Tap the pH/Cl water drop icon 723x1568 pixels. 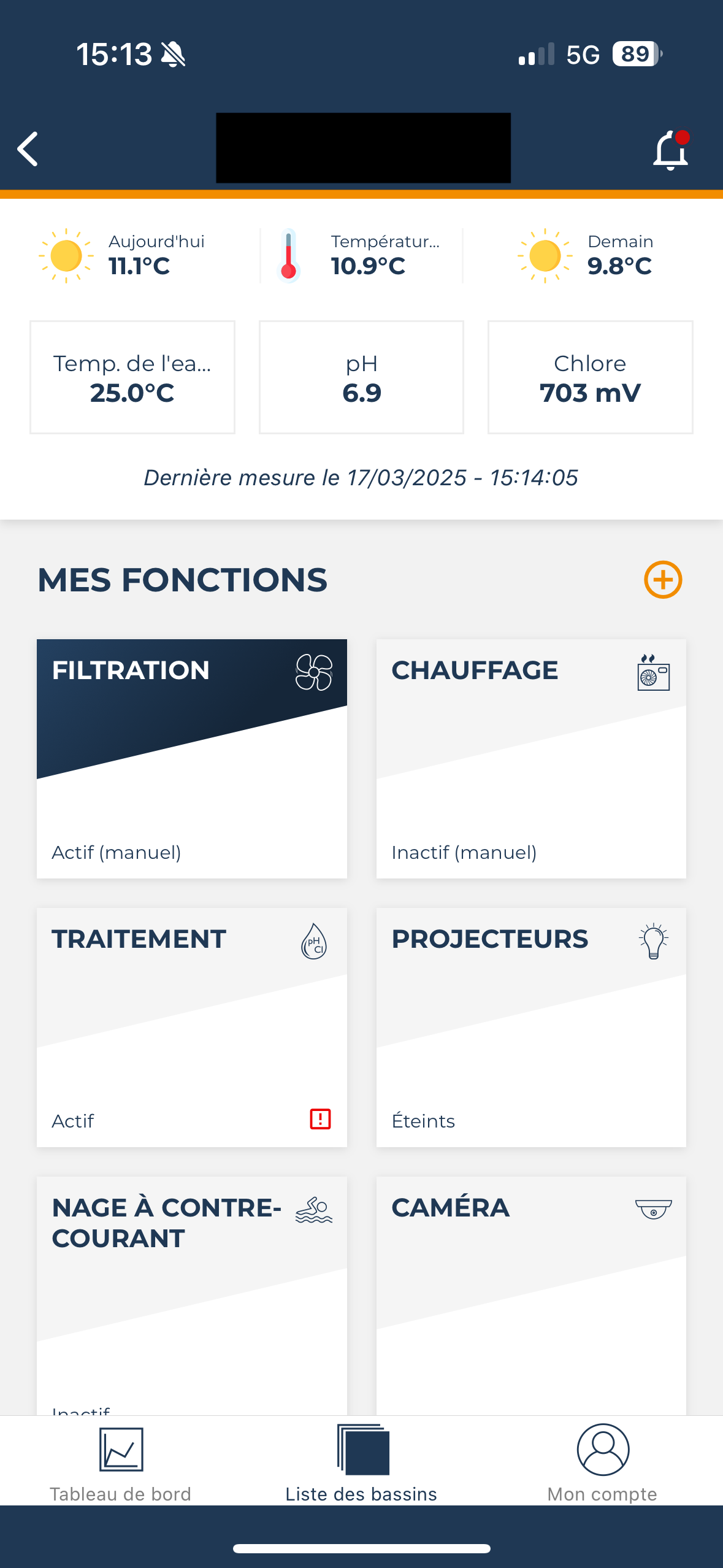point(314,942)
